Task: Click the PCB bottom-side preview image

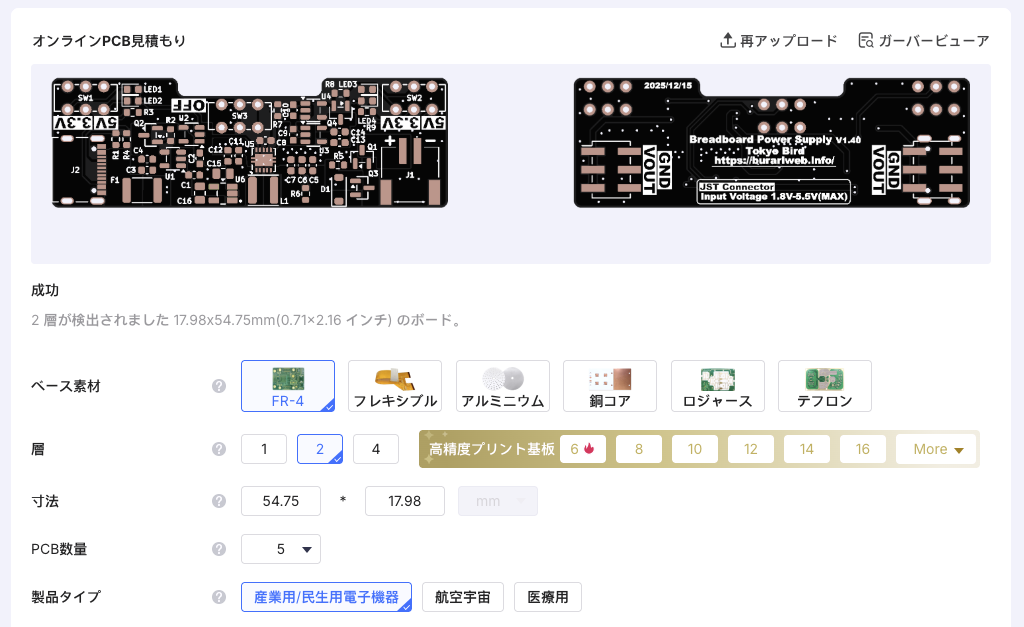Action: [771, 143]
